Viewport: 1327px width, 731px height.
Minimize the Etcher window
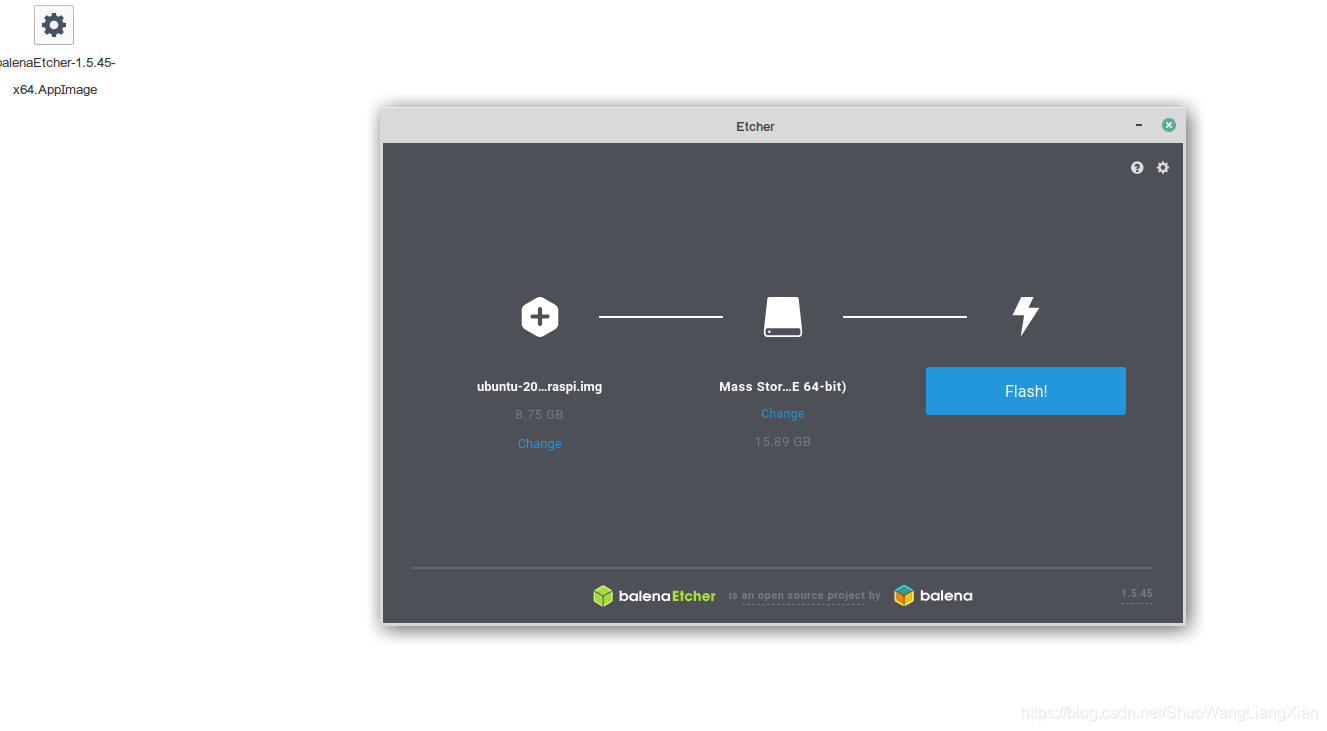tap(1139, 125)
